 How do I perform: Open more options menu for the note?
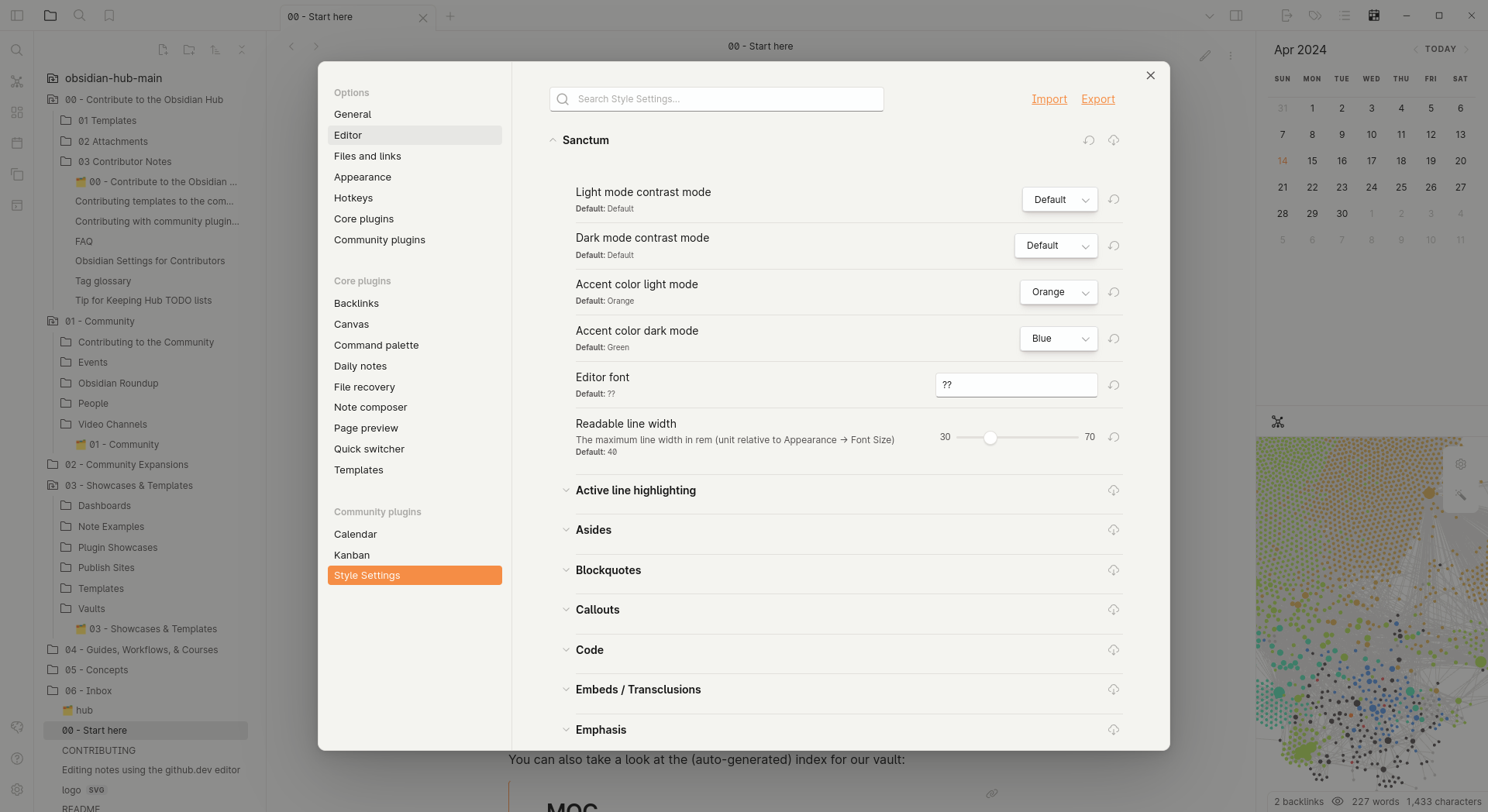click(x=1231, y=56)
